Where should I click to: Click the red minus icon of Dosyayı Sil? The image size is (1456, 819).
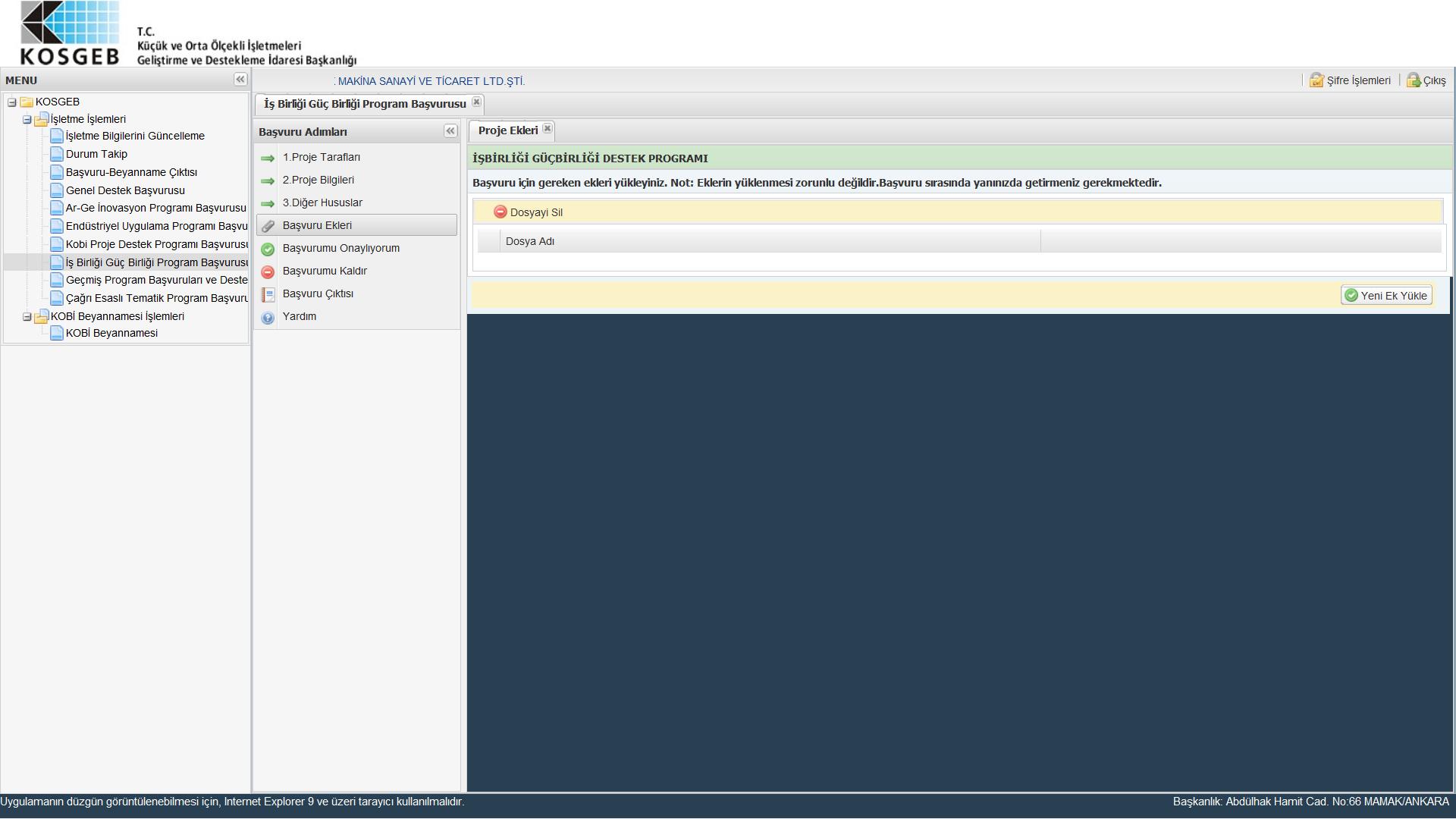click(x=500, y=212)
